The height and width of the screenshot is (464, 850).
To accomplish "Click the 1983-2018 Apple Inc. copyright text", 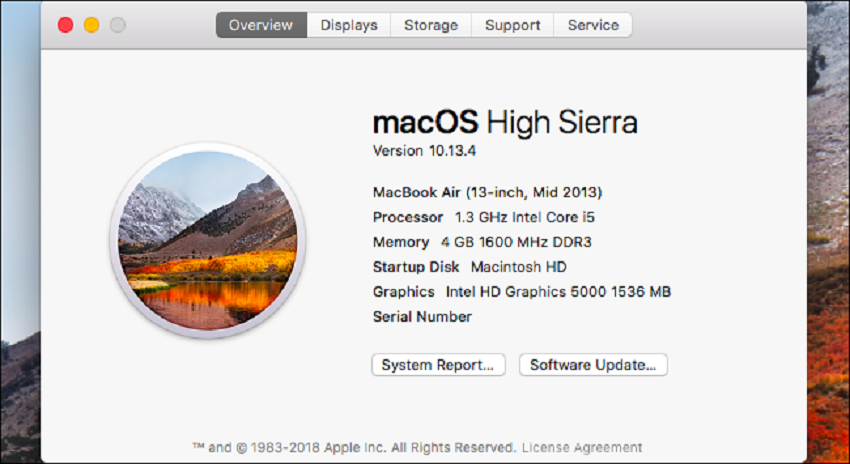I will [x=353, y=448].
